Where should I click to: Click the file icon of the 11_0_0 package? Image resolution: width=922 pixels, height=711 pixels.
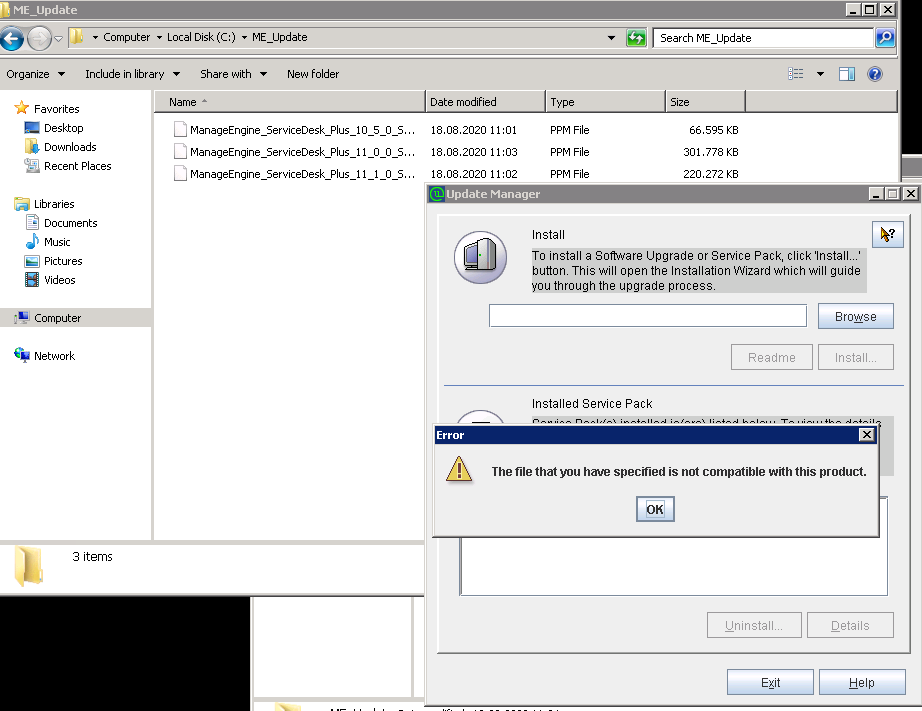coord(180,152)
